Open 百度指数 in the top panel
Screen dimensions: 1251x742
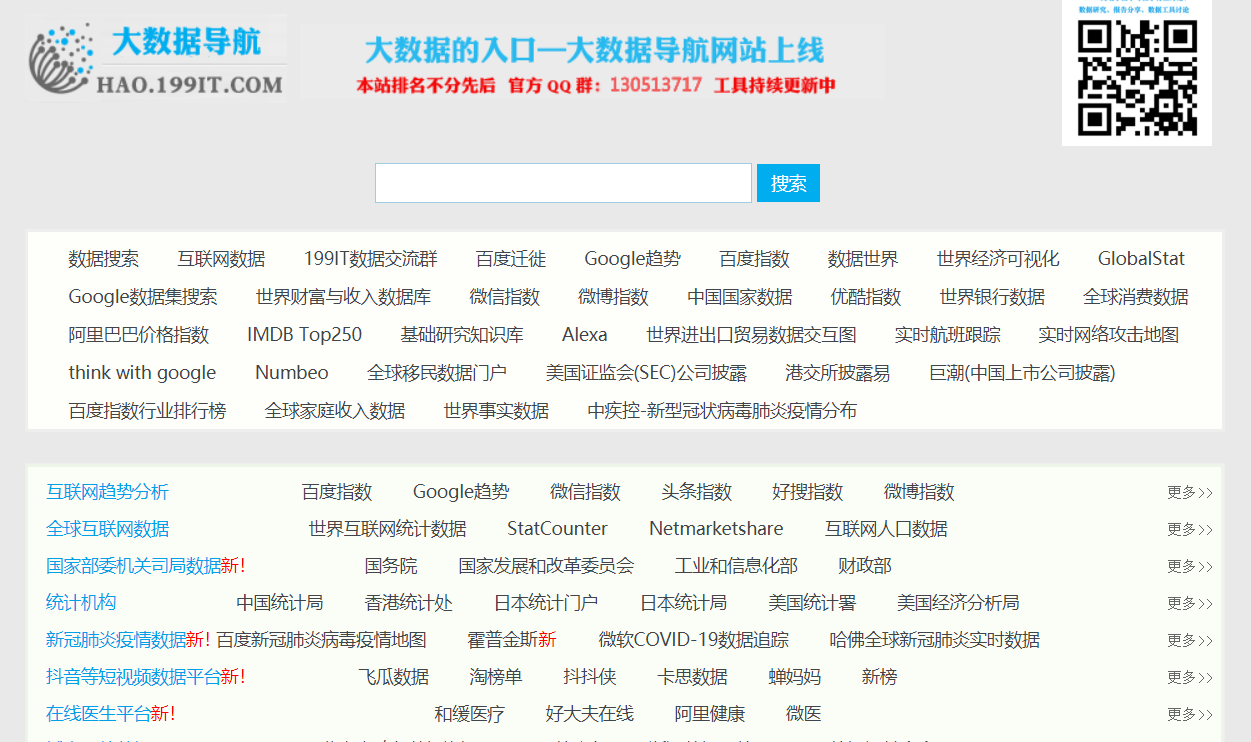click(755, 259)
